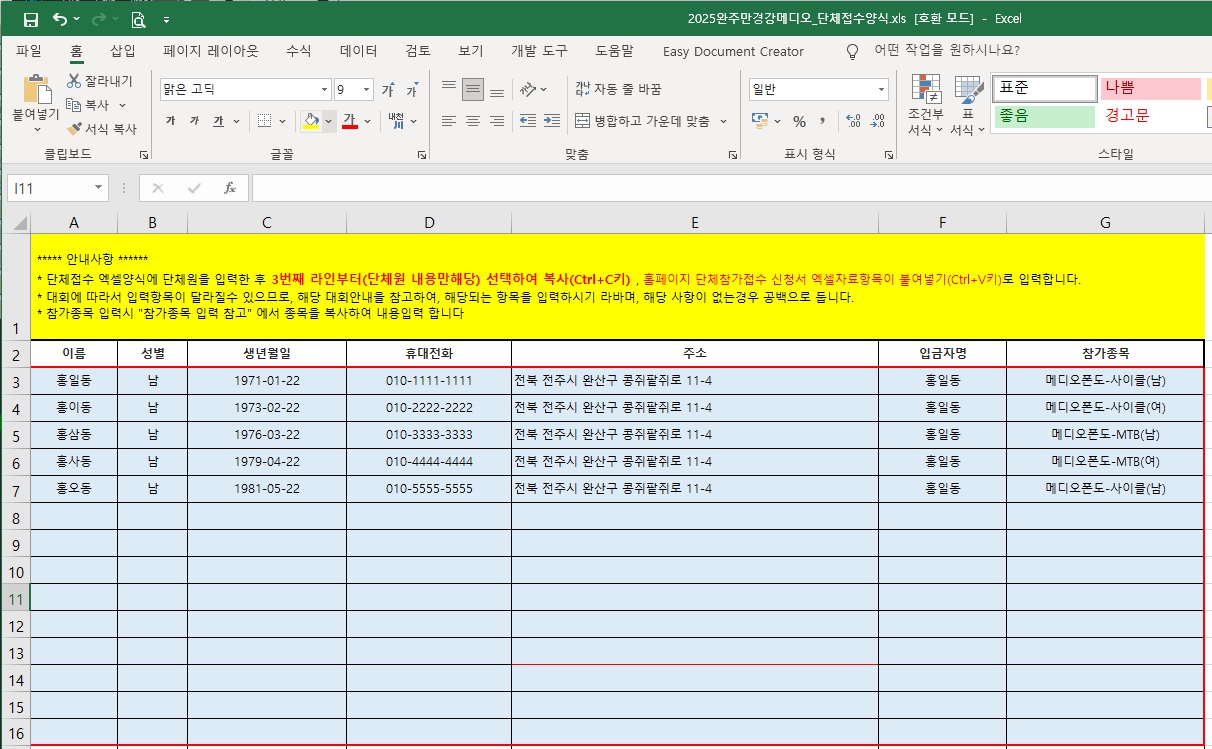Click the Save icon in the quick access toolbar

(x=31, y=19)
